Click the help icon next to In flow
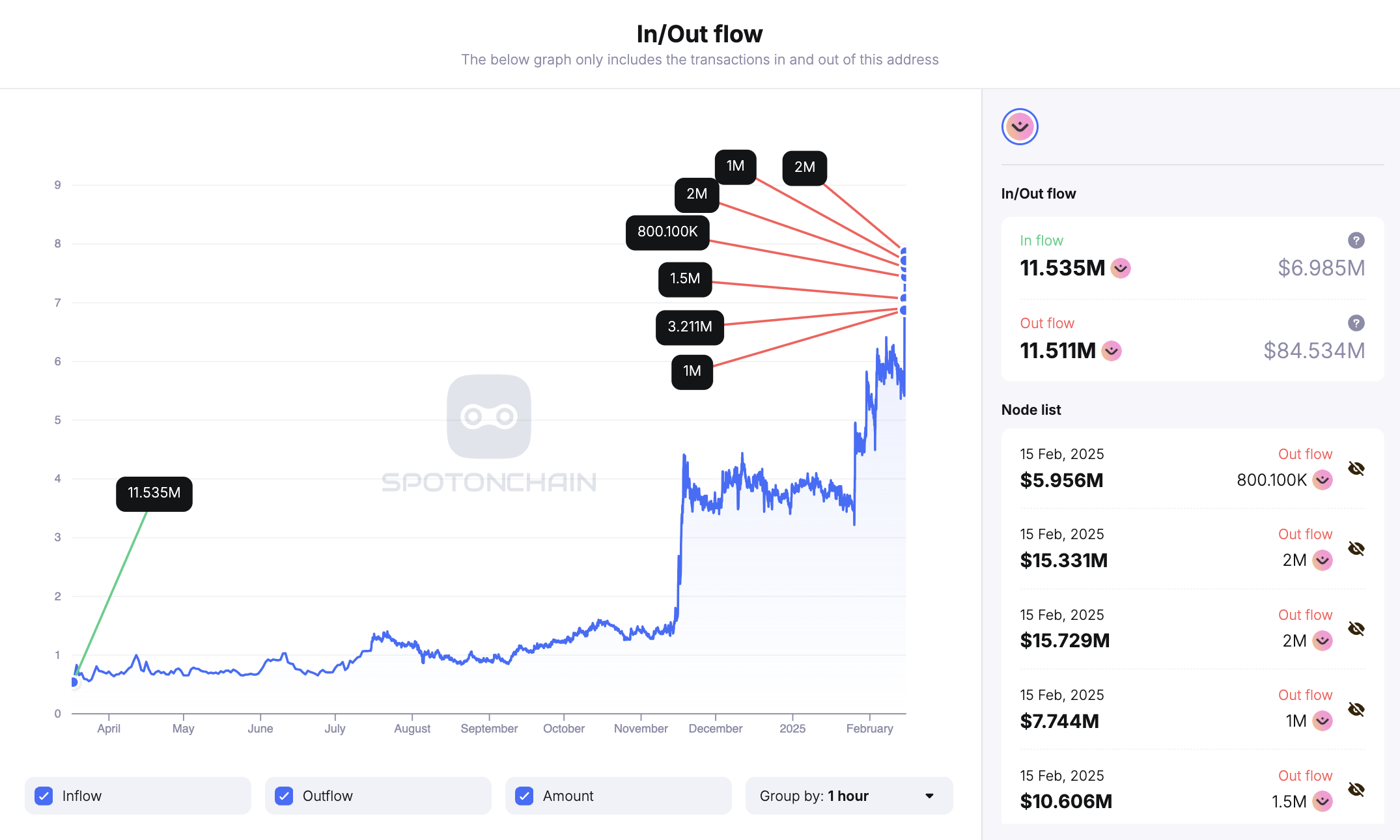The height and width of the screenshot is (840, 1400). [1355, 240]
